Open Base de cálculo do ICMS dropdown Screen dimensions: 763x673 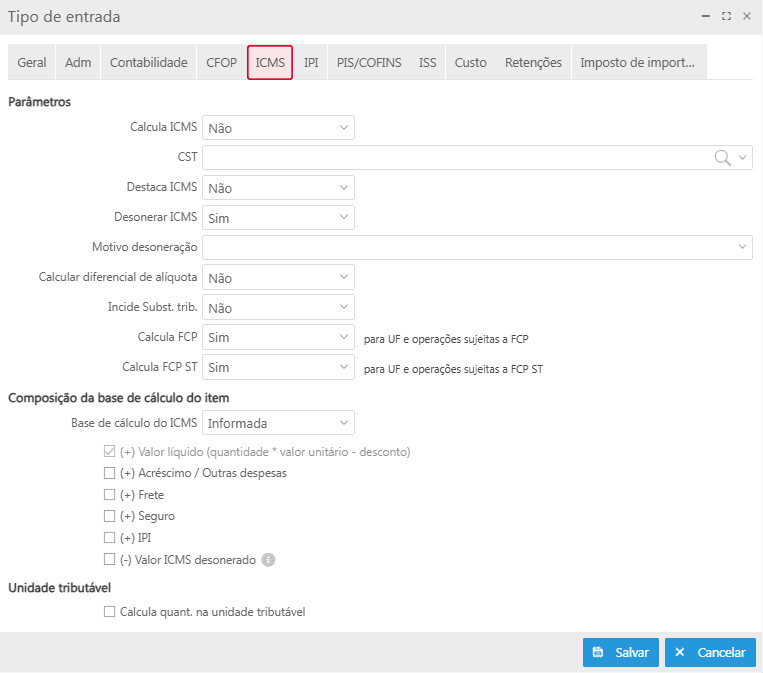pyautogui.click(x=278, y=423)
